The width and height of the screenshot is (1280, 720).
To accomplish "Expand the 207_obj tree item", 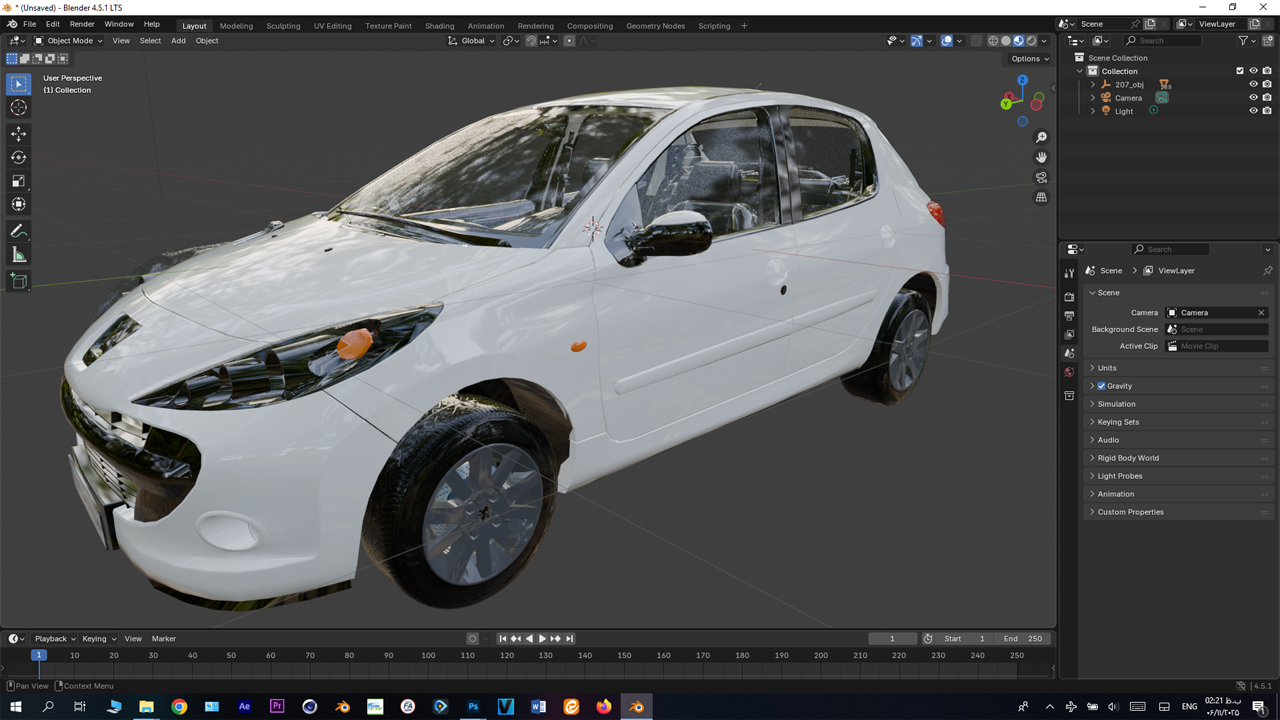I will point(1093,85).
